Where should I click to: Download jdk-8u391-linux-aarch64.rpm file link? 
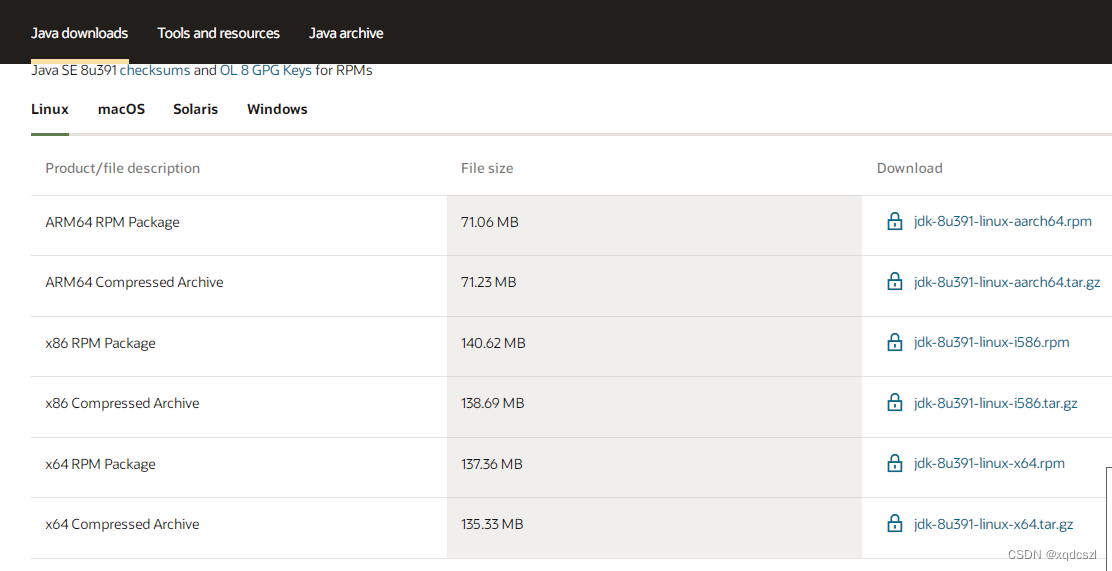coord(1002,222)
